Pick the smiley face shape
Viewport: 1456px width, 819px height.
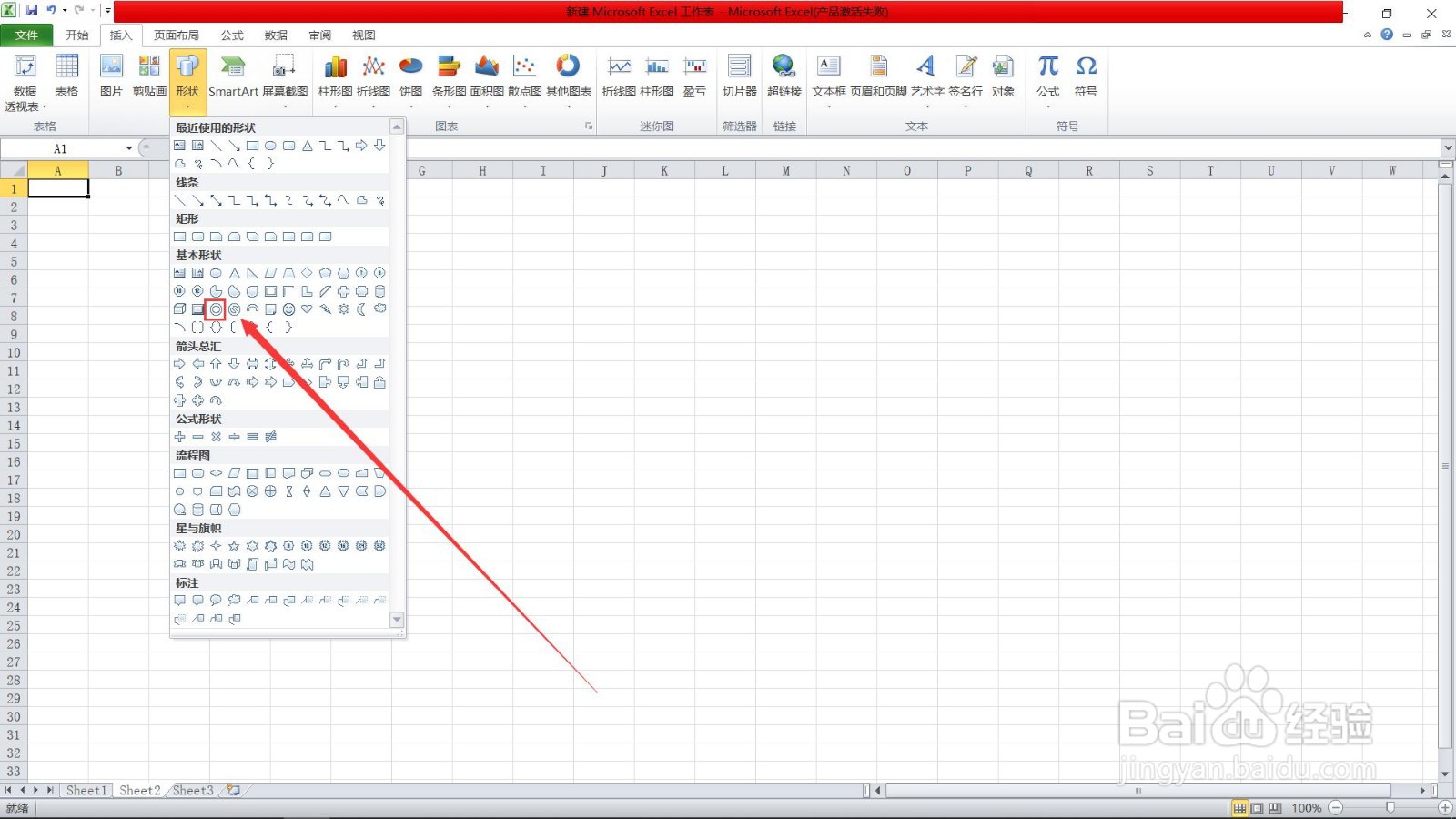(288, 309)
